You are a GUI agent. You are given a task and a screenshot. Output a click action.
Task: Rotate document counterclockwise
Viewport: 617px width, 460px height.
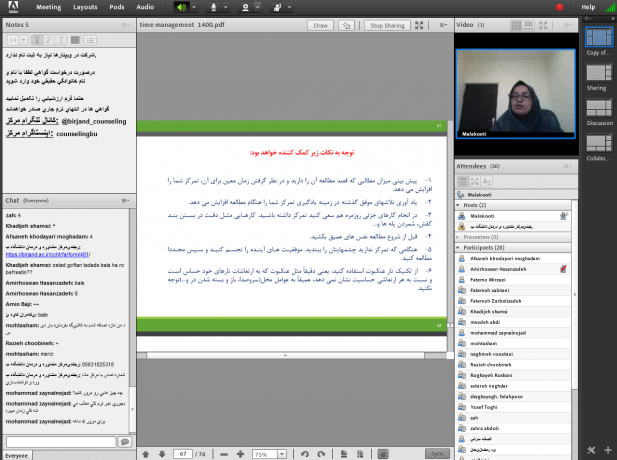[305, 454]
